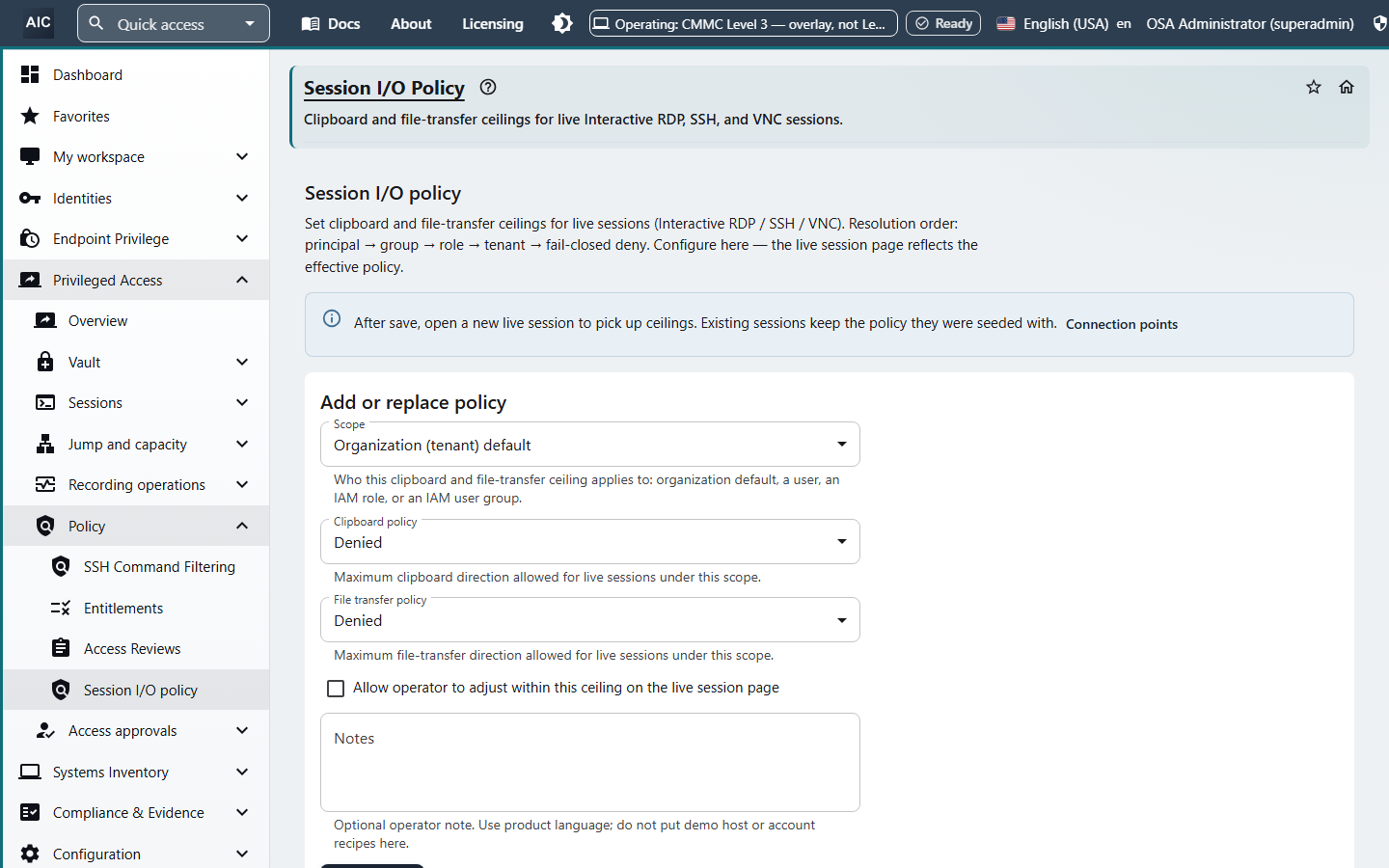Follow the Connection points link
Viewport: 1389px width, 868px height.
click(x=1122, y=324)
